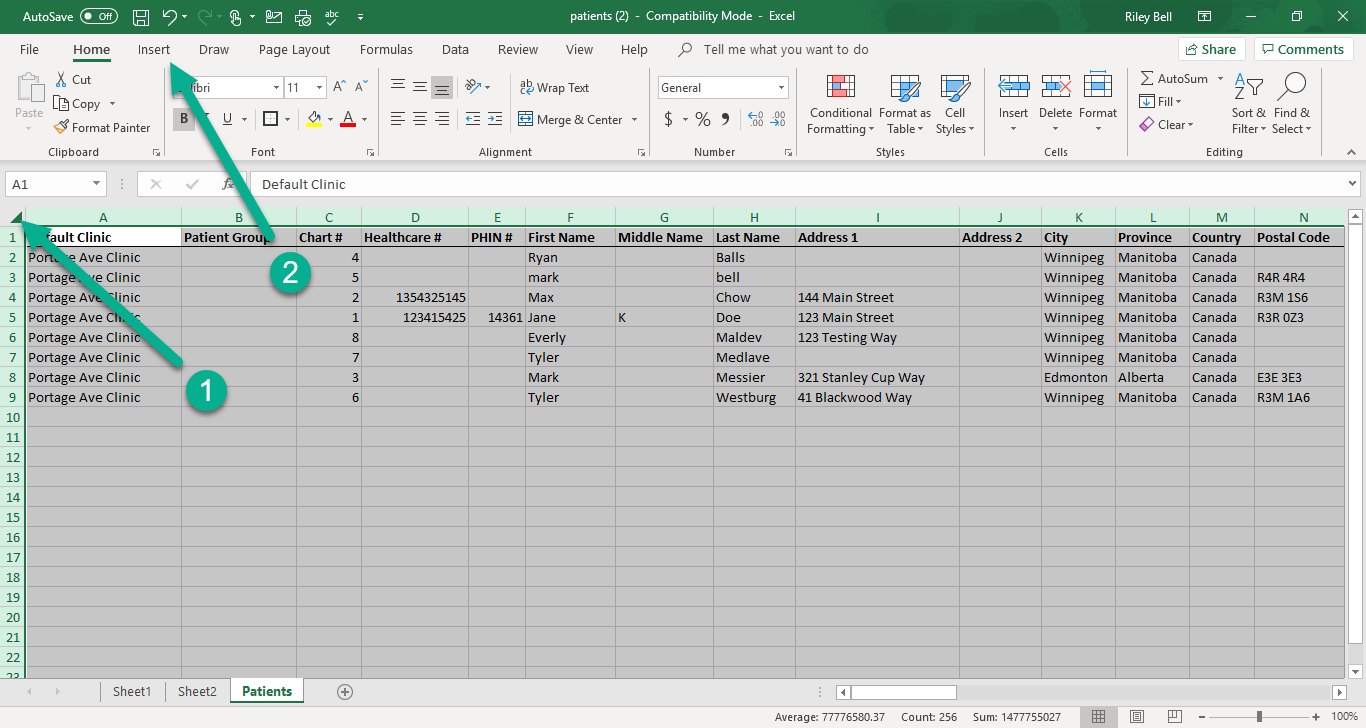This screenshot has width=1366, height=728.
Task: Click the Cut scissors icon
Action: (x=61, y=79)
